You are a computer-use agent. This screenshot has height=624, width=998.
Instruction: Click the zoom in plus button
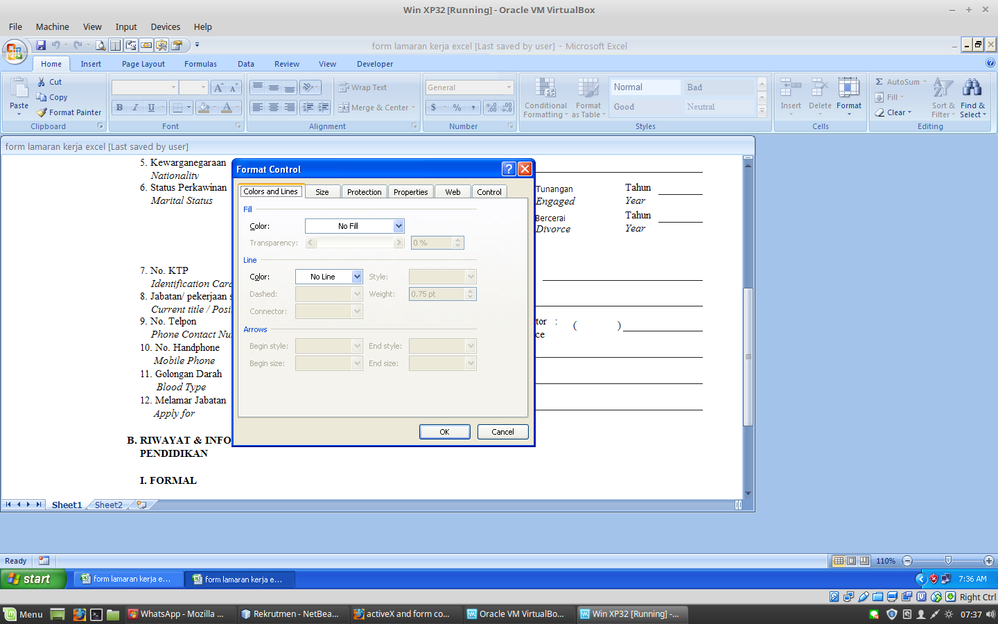(x=988, y=561)
